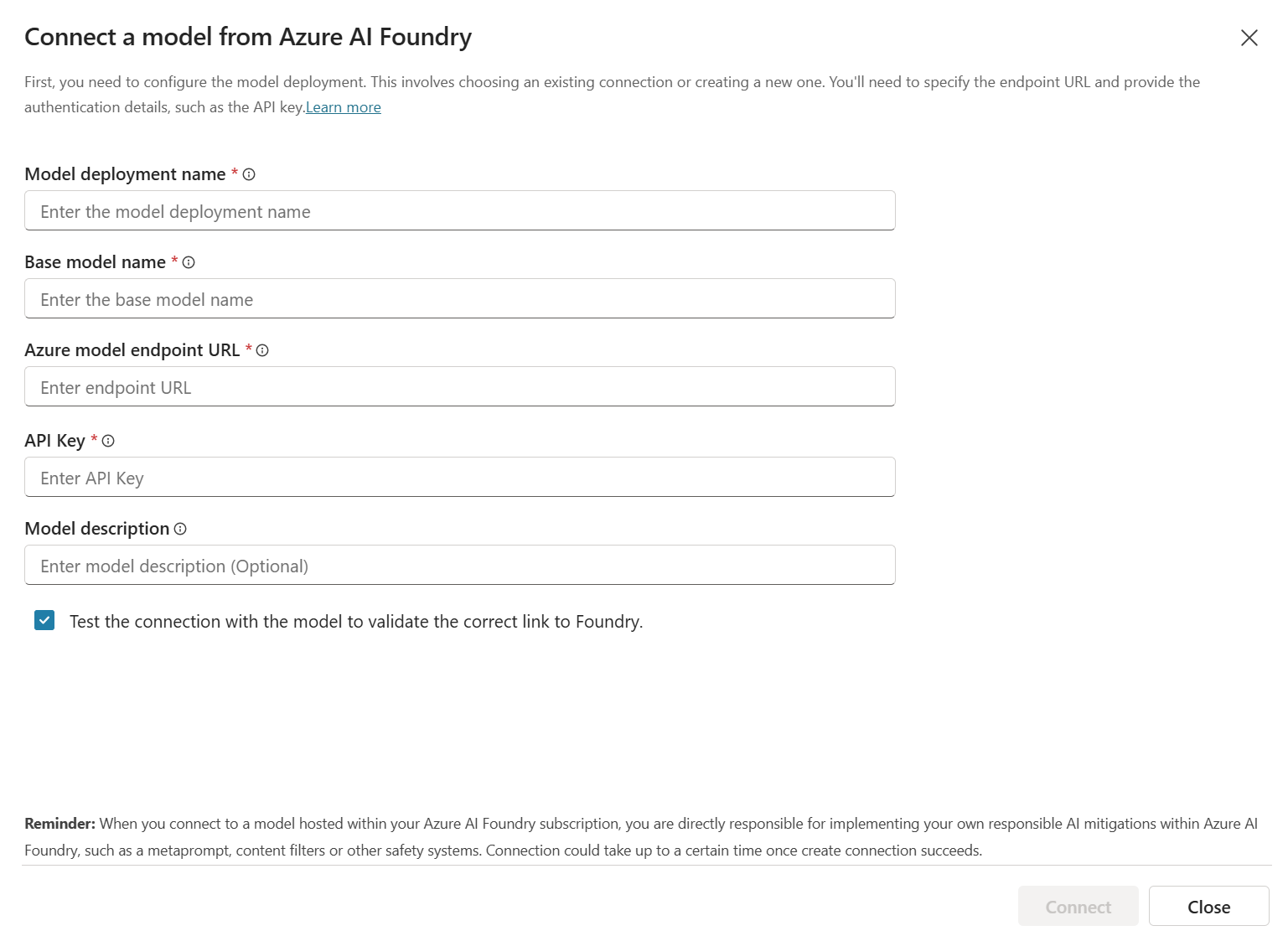This screenshot has height=936, width=1288.
Task: Click the Connect button
Action: click(1079, 907)
